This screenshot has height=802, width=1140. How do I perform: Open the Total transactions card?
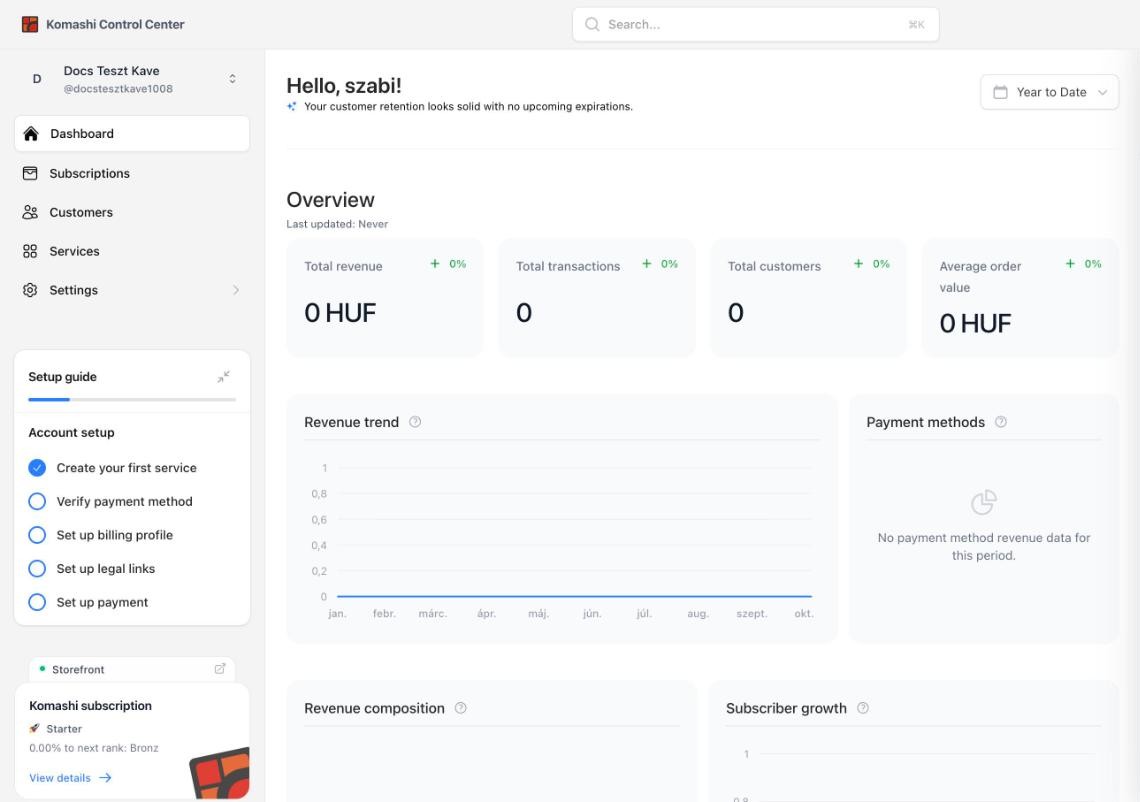pos(596,297)
